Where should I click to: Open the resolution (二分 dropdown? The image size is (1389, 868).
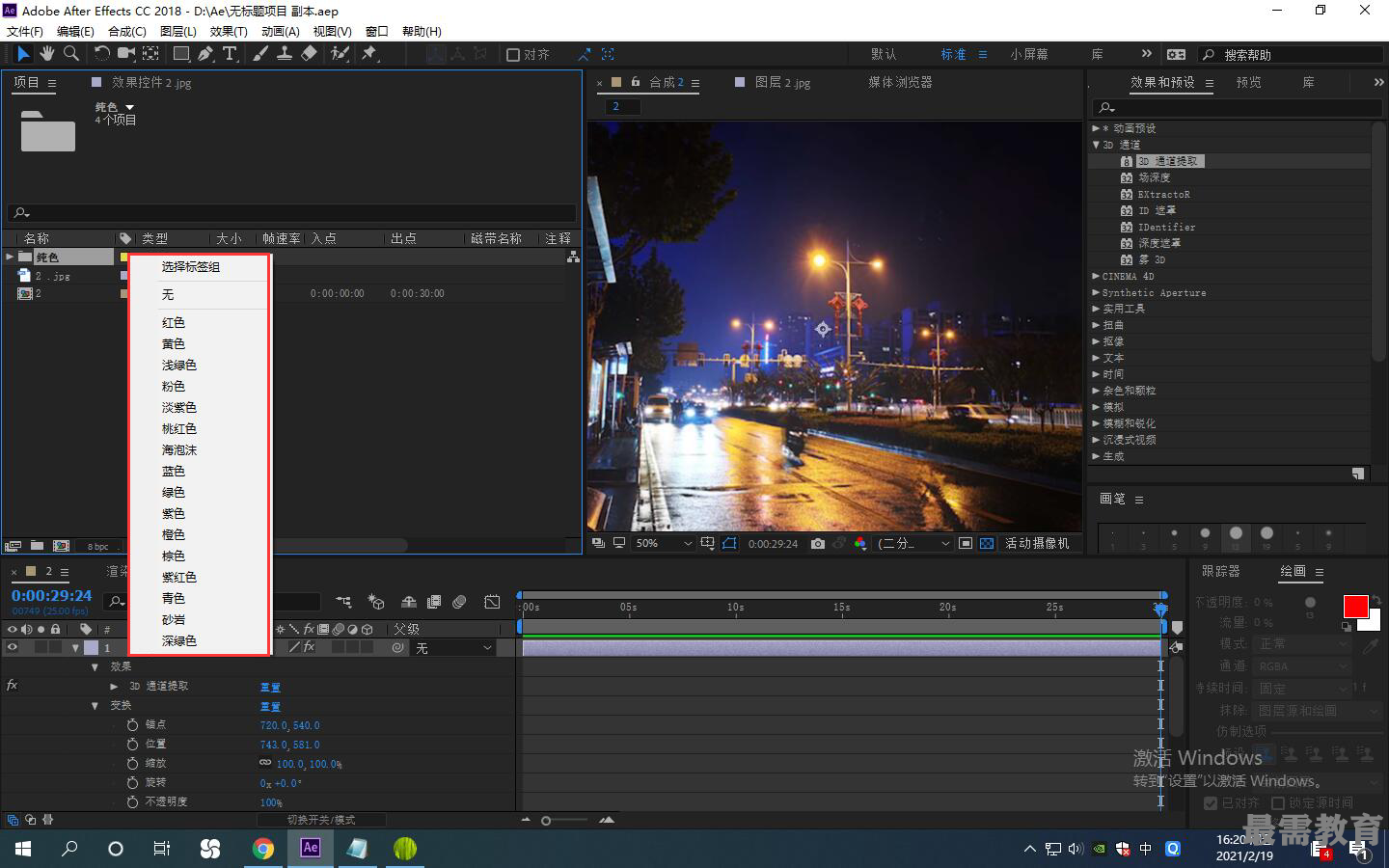913,544
